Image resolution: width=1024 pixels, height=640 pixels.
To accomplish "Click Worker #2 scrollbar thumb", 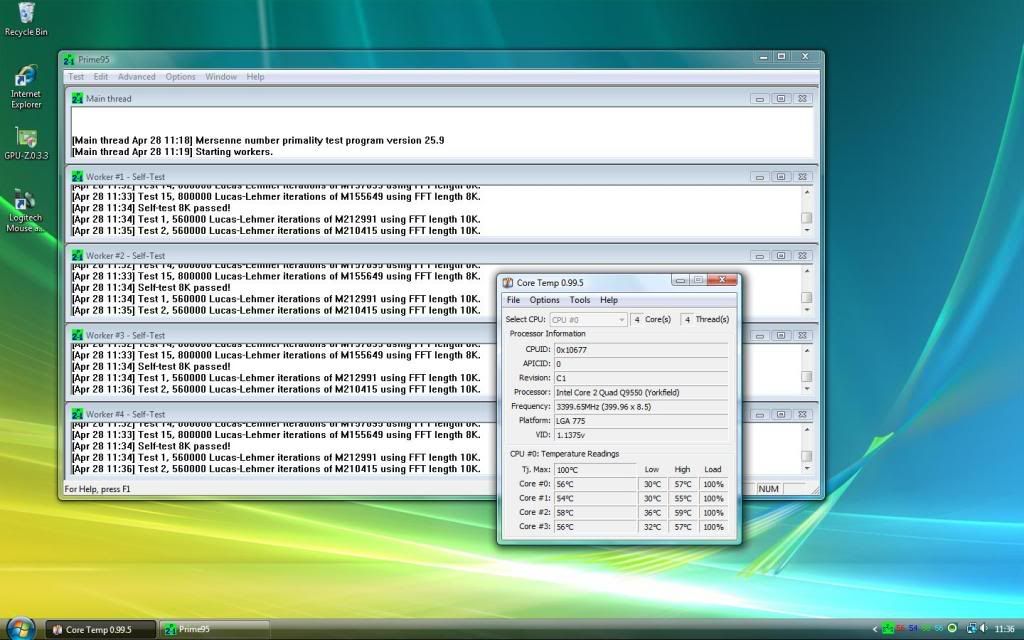I will pyautogui.click(x=807, y=298).
